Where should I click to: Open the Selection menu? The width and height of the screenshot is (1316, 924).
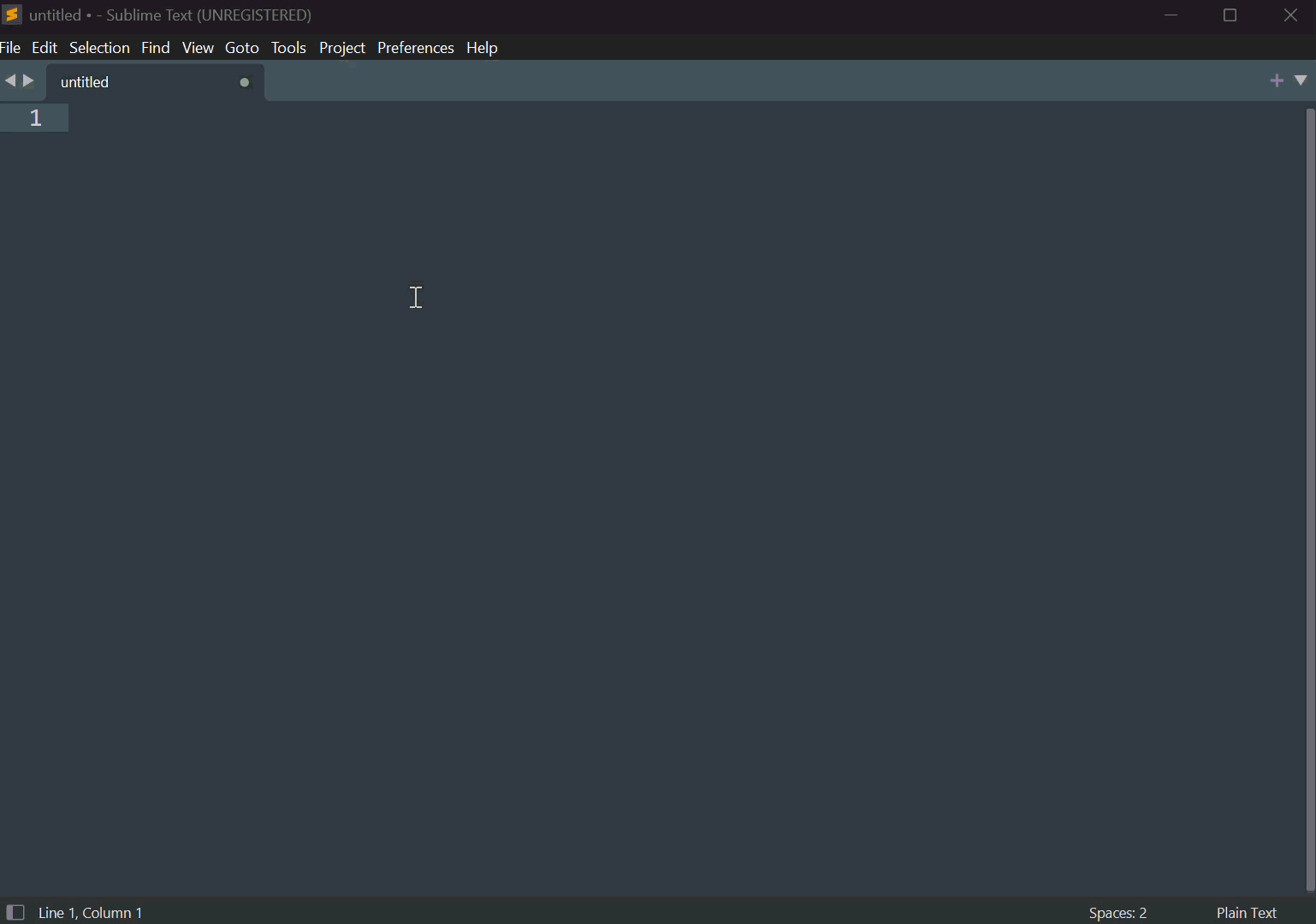pyautogui.click(x=99, y=48)
